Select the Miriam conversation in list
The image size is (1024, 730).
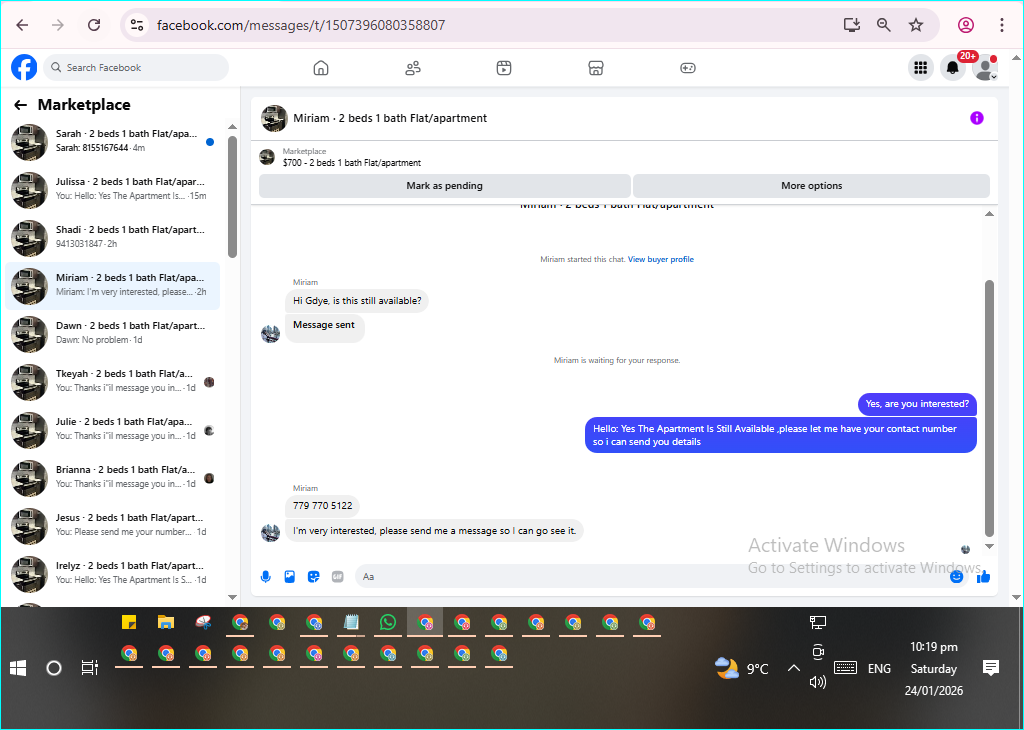click(x=112, y=286)
